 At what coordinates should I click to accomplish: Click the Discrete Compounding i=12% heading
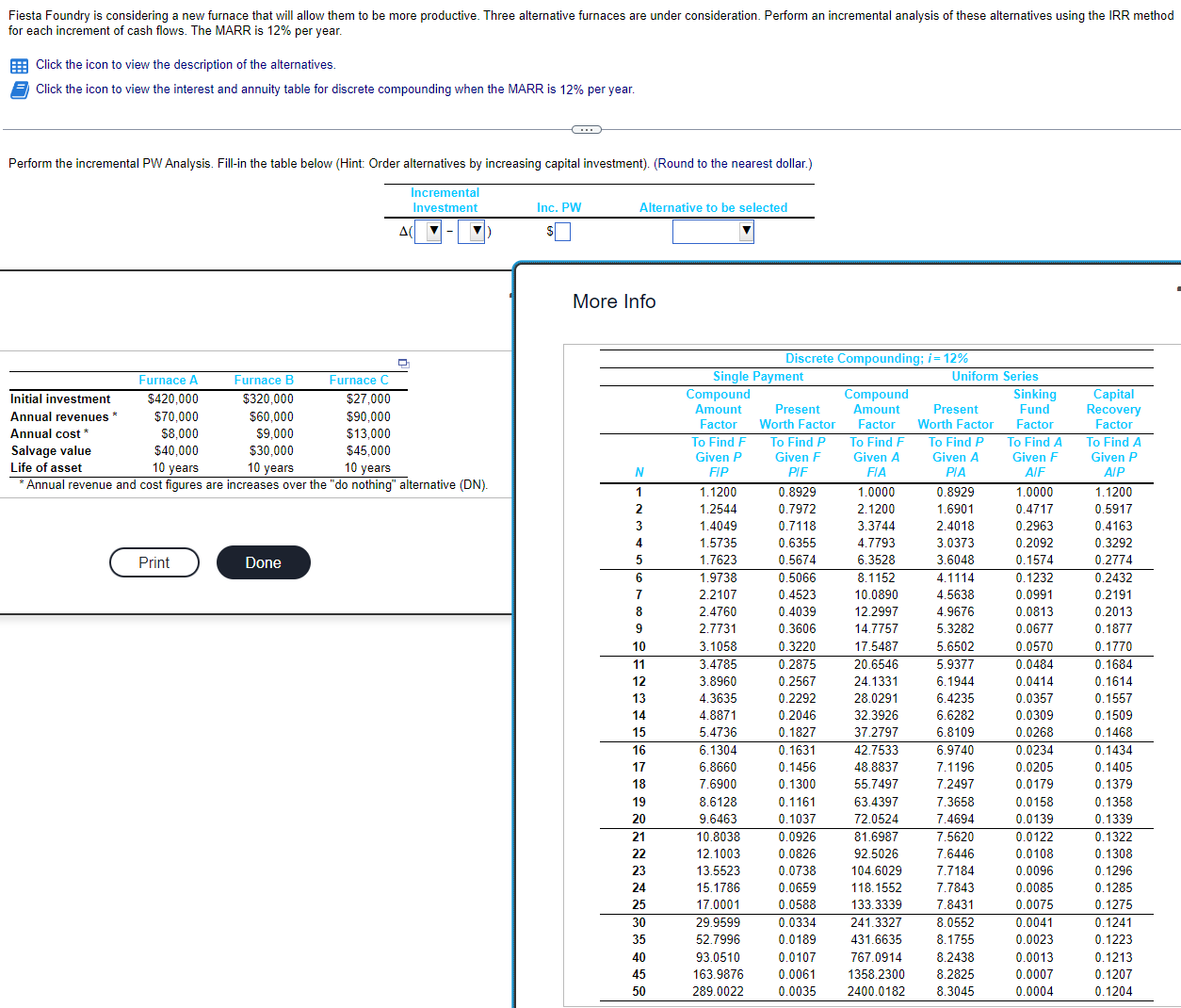876,358
